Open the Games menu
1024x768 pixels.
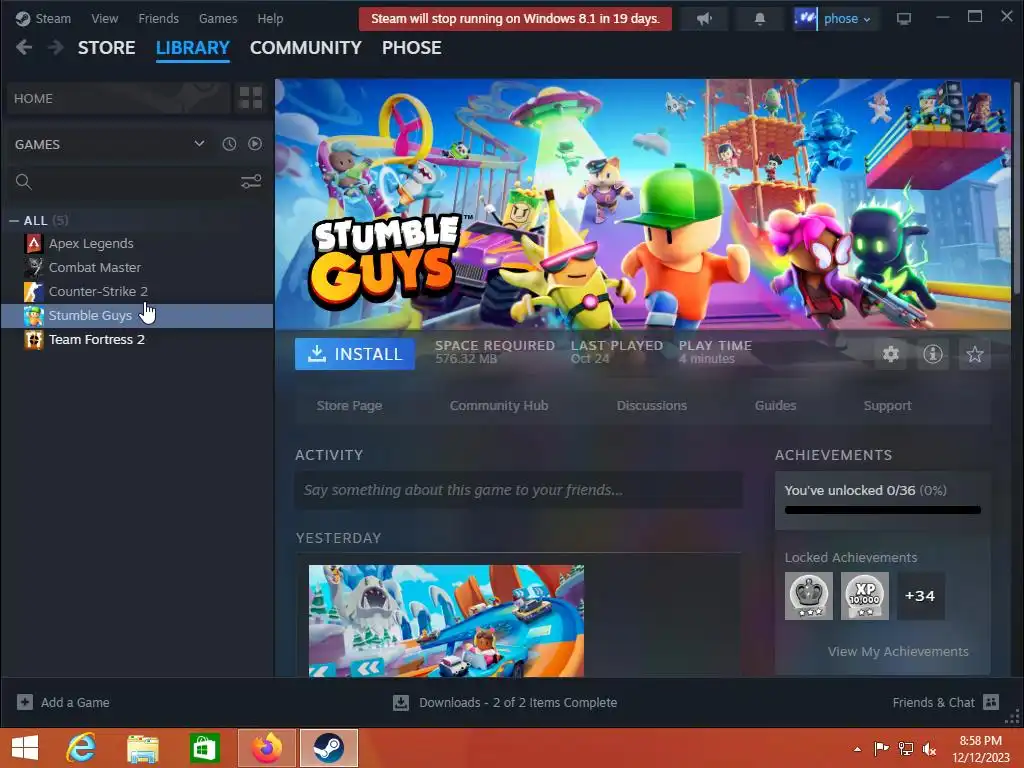coord(218,19)
